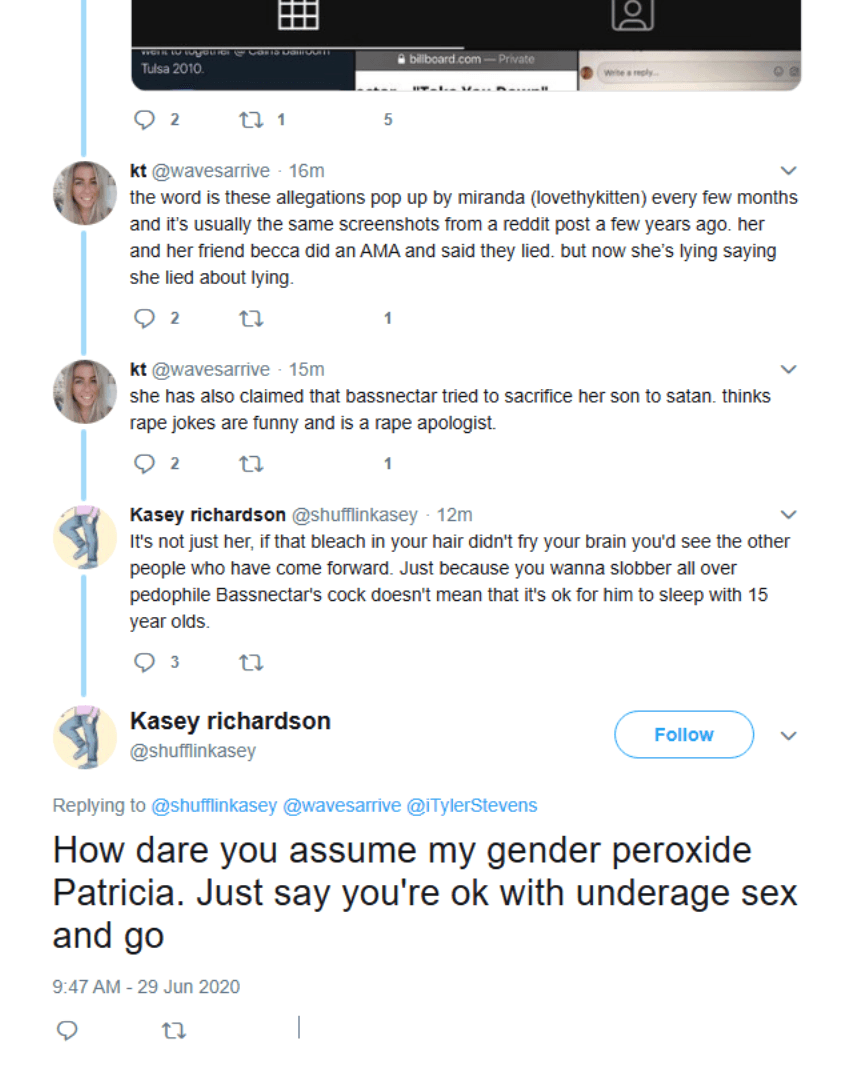Open chevron menu on Kasey's 12m tweet
The height and width of the screenshot is (1074, 852).
788,515
